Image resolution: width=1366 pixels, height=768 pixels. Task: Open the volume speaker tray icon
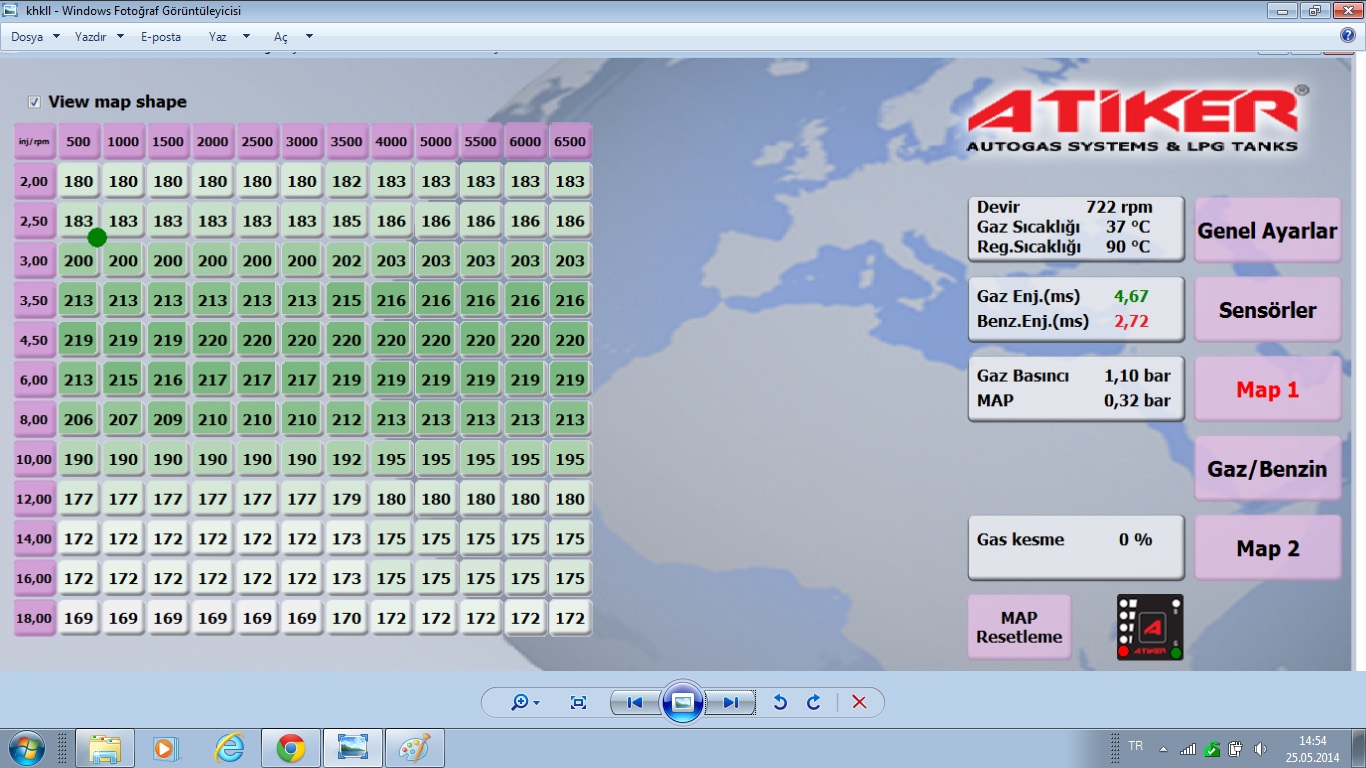click(1260, 748)
